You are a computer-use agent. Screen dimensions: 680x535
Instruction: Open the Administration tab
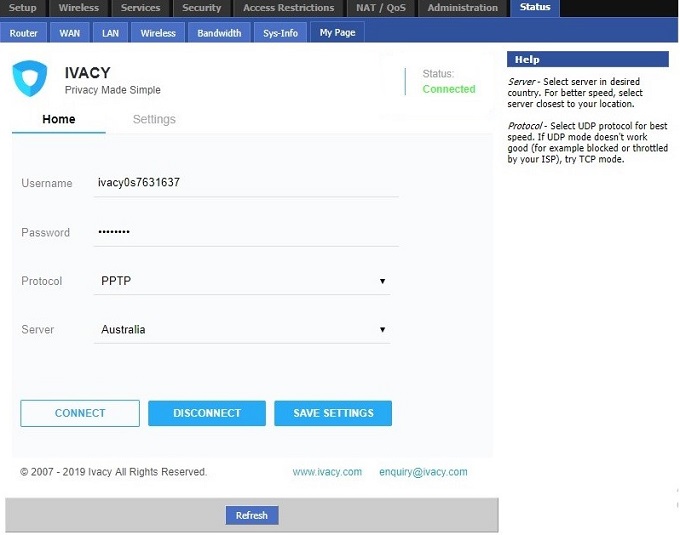(462, 8)
